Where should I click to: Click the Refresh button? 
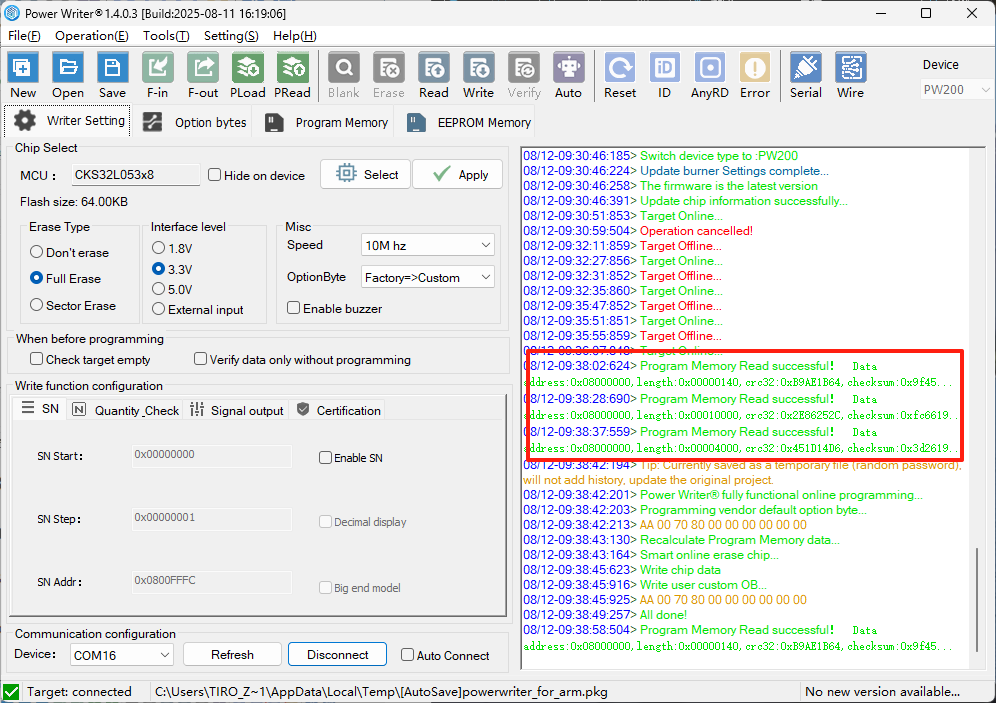[232, 654]
